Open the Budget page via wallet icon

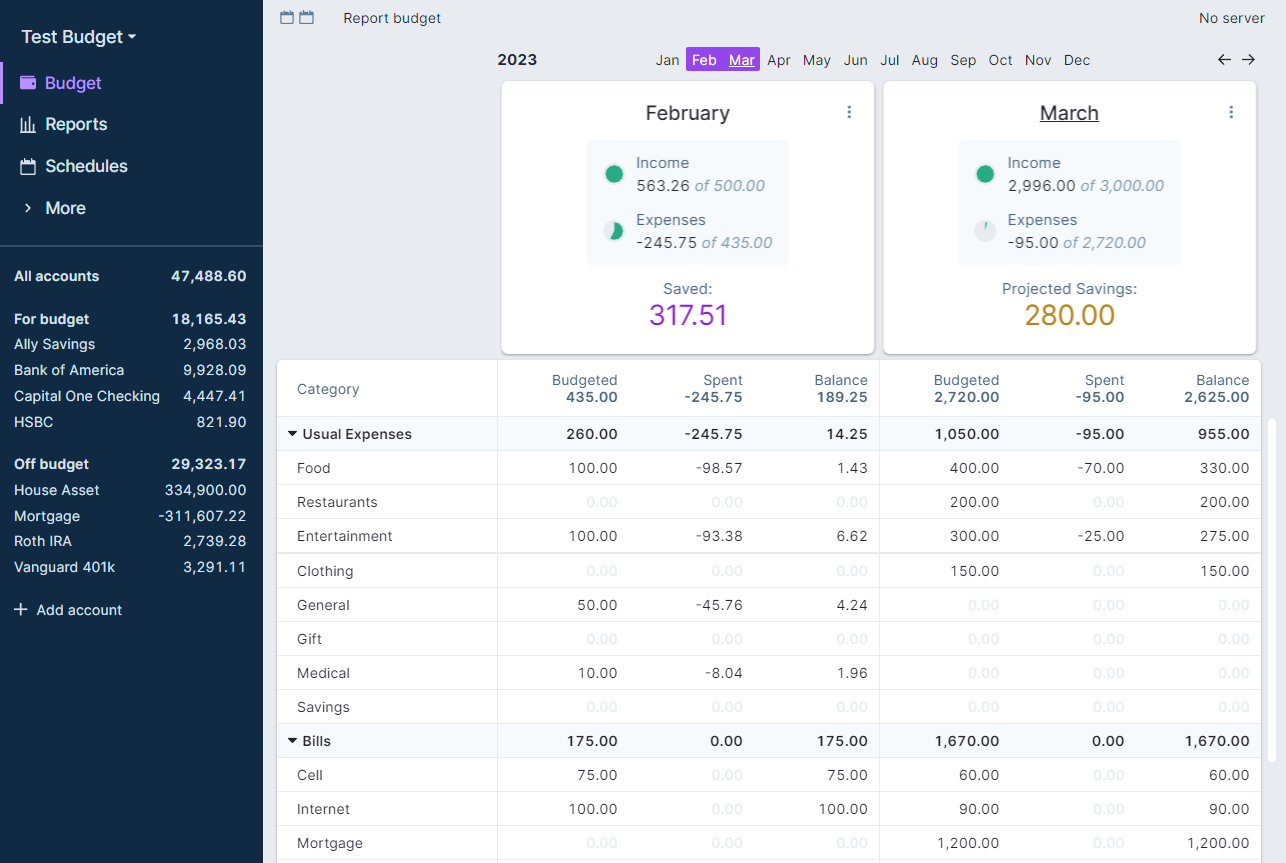[x=28, y=83]
